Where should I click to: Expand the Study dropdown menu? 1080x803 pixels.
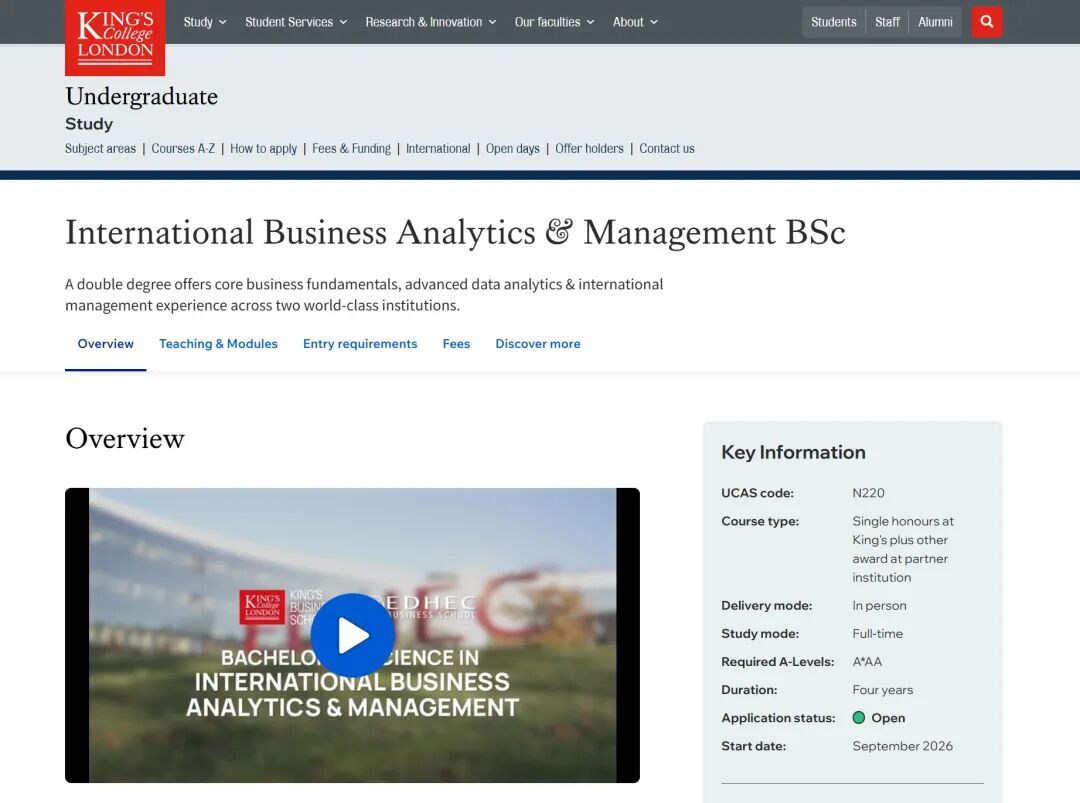click(x=205, y=22)
